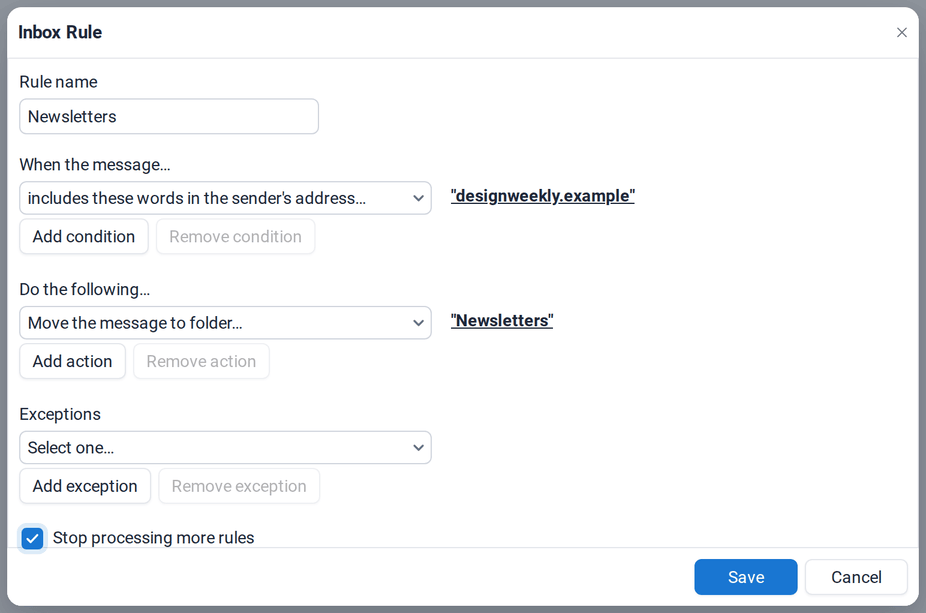926x613 pixels.
Task: Uncheck Stop processing more rules checkbox
Action: click(32, 538)
